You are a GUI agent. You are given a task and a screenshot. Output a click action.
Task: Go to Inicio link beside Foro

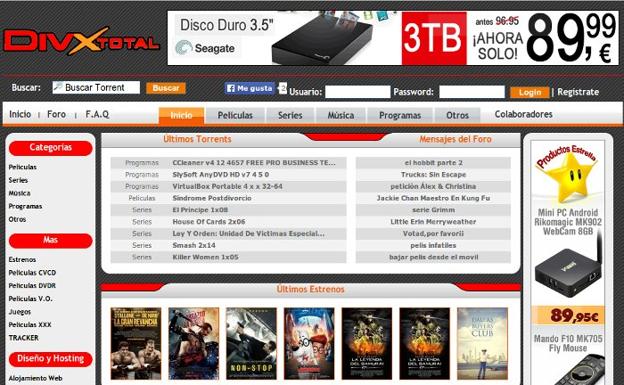(x=20, y=114)
